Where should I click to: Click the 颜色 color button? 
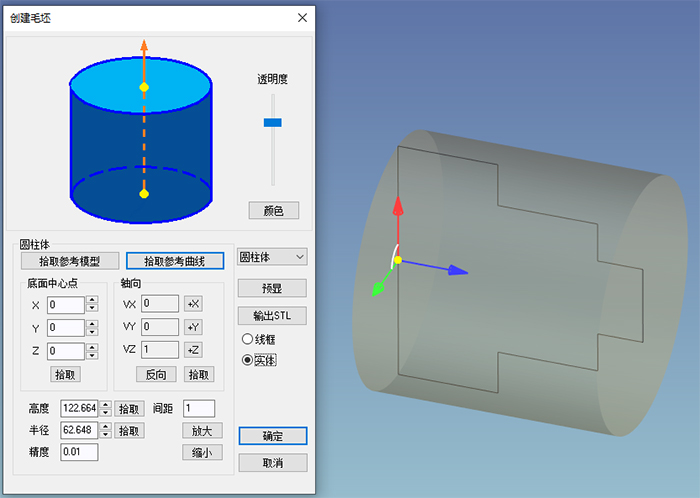[x=274, y=211]
